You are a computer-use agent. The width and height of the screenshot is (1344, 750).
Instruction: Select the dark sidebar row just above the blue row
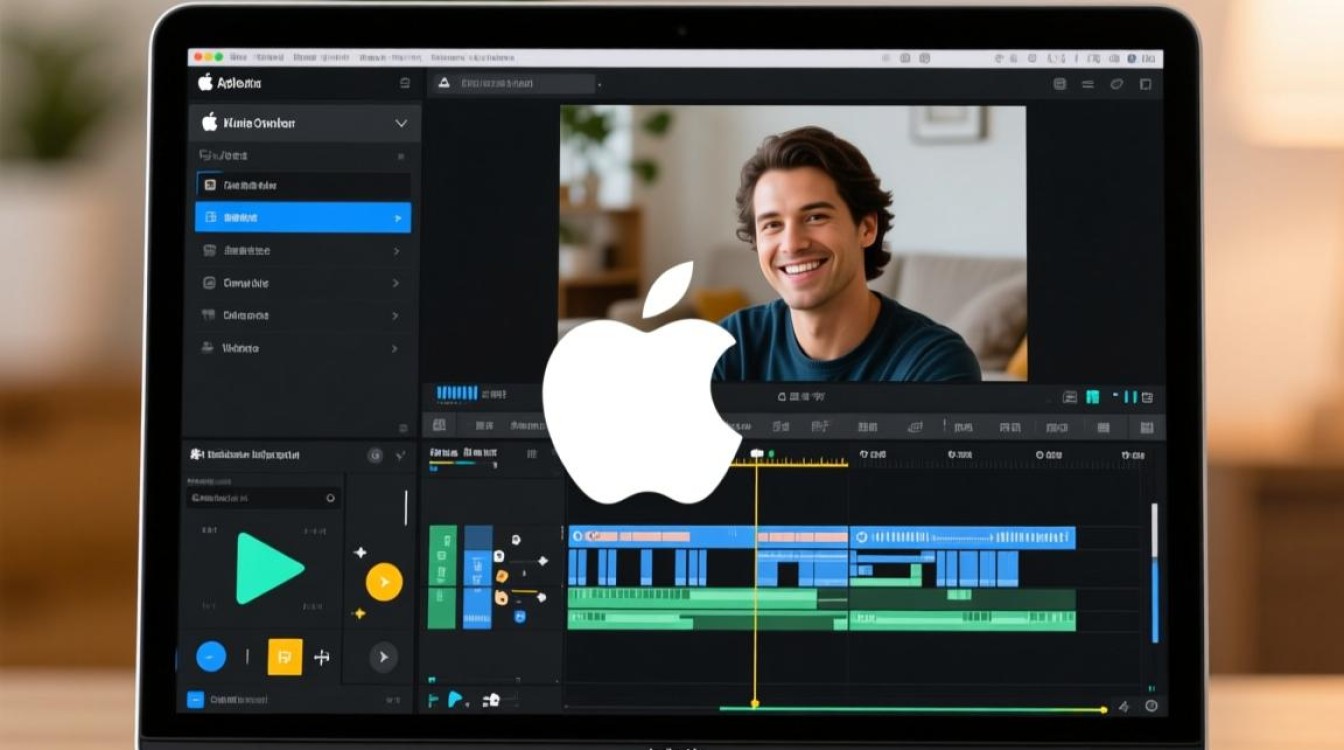(x=303, y=185)
